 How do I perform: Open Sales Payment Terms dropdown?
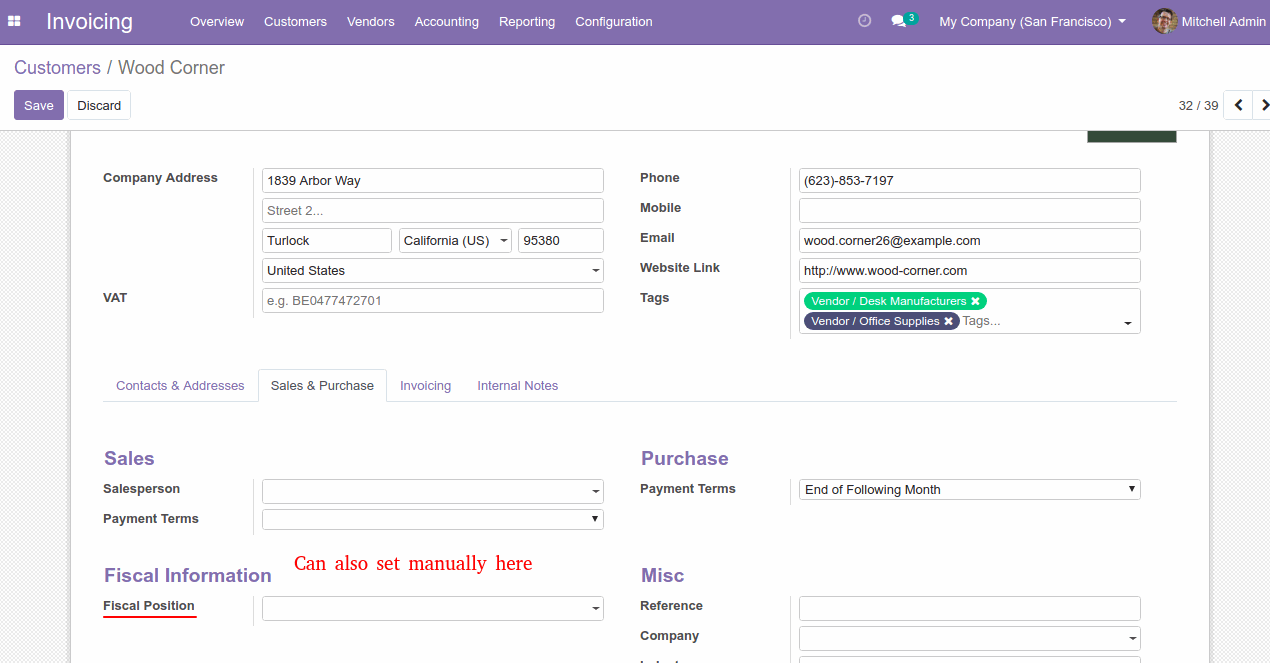coord(433,519)
